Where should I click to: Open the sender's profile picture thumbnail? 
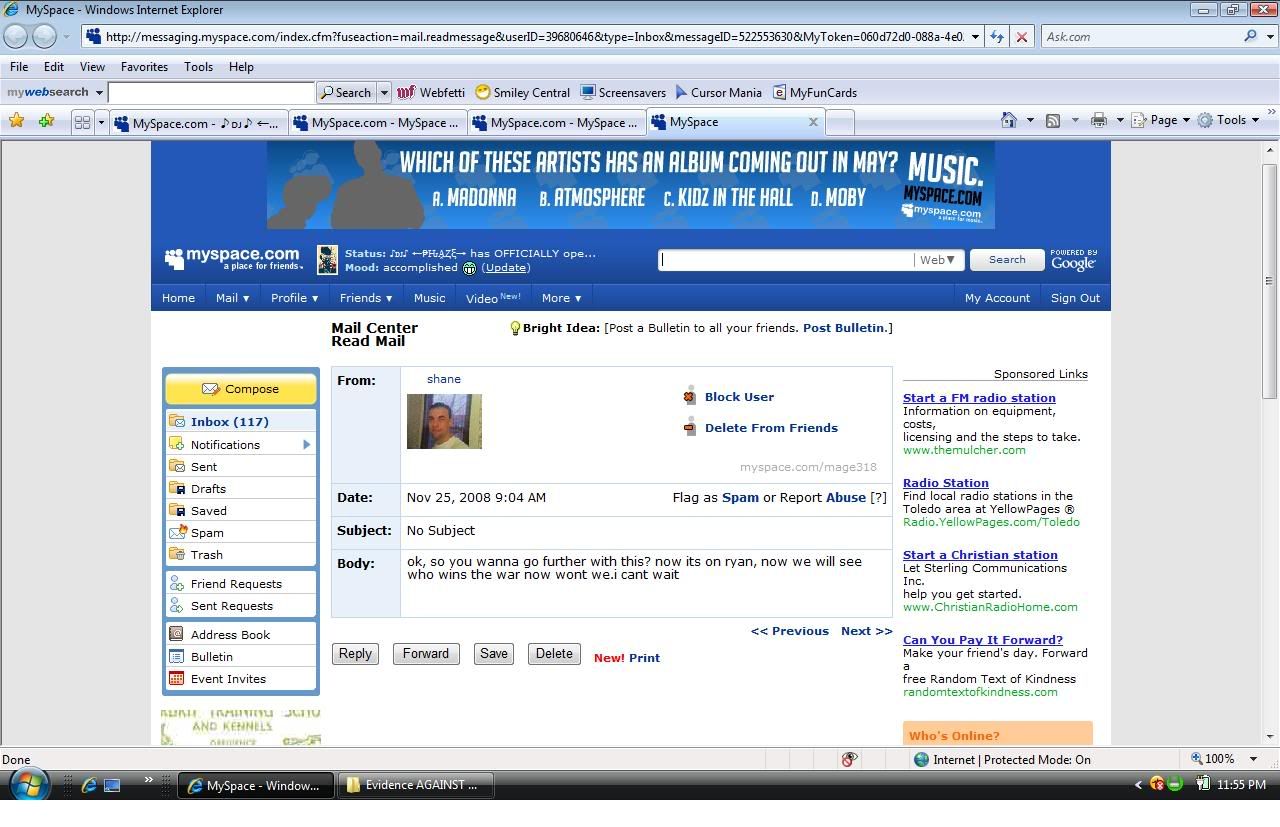[444, 421]
